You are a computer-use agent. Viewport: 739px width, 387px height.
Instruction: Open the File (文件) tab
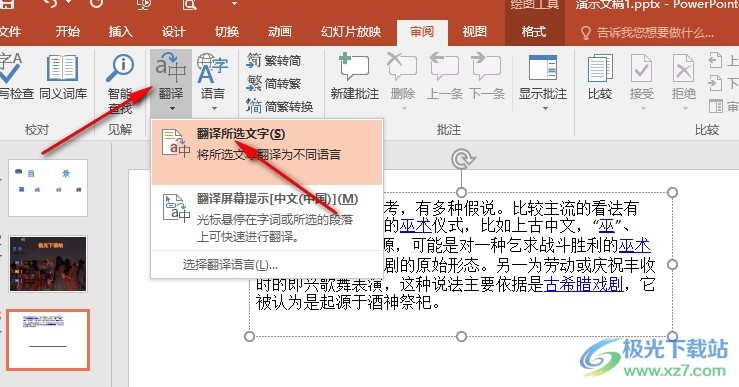[10, 32]
